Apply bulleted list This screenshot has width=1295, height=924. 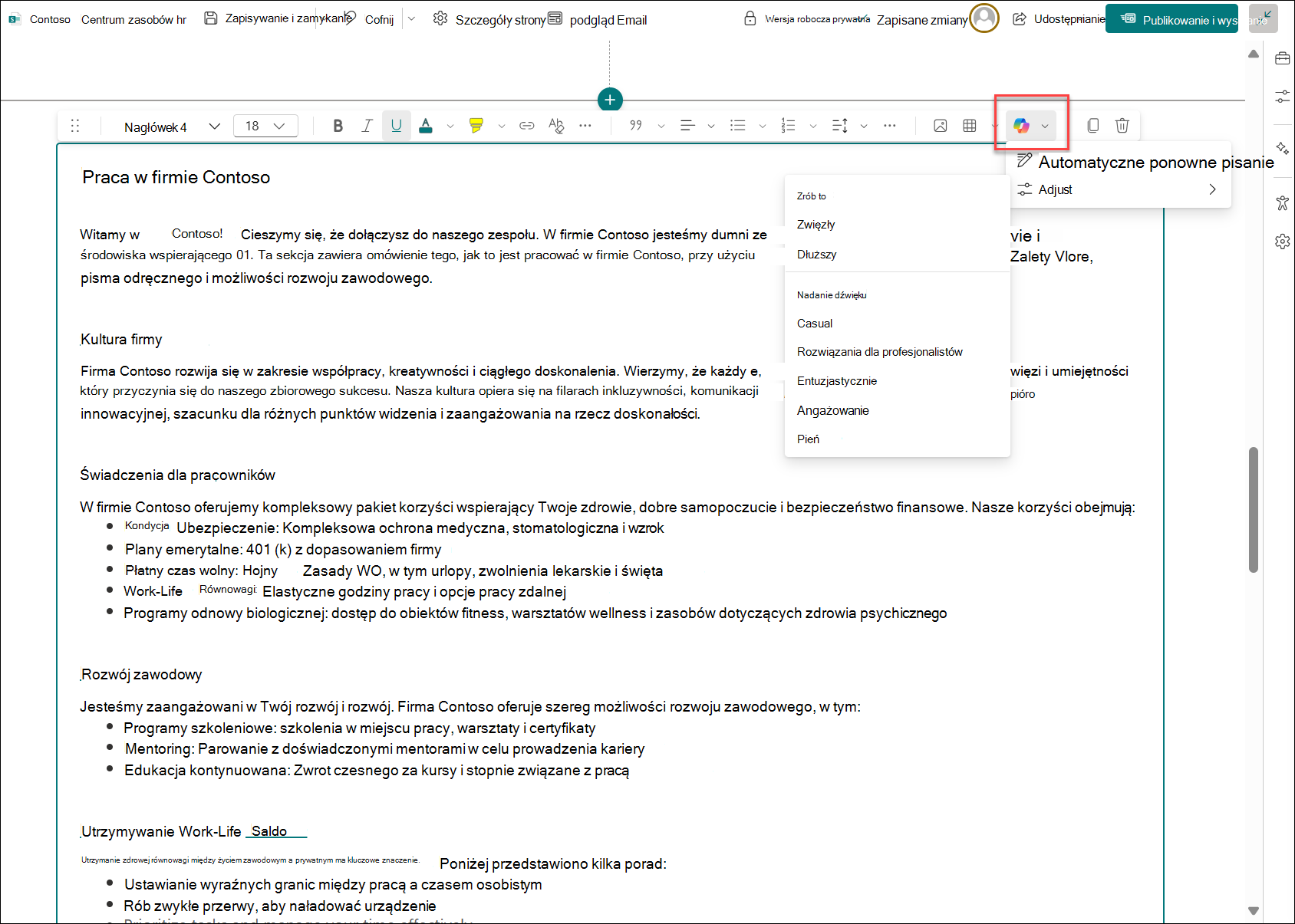click(x=738, y=126)
